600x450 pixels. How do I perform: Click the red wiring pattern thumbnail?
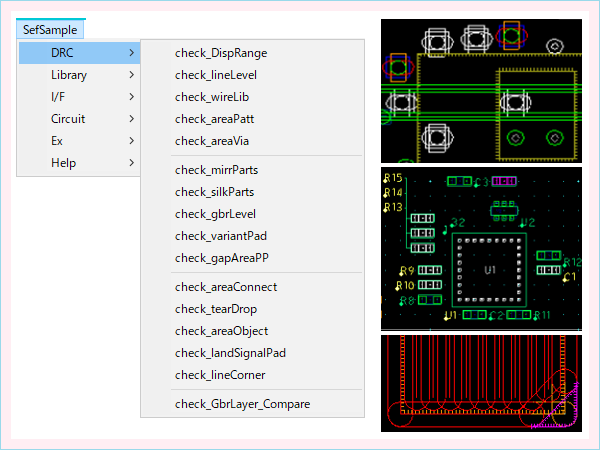click(481, 383)
